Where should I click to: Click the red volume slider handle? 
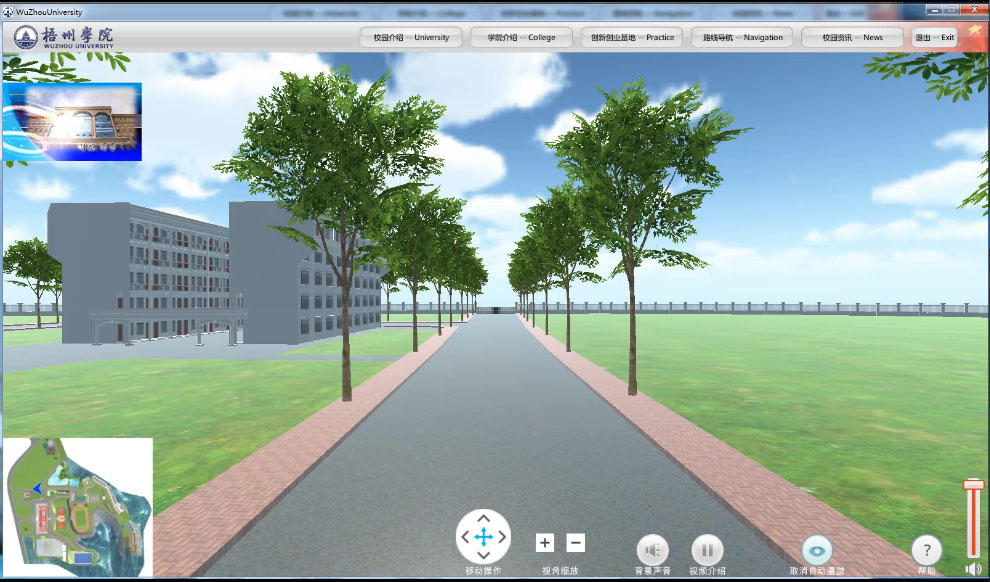[x=973, y=485]
